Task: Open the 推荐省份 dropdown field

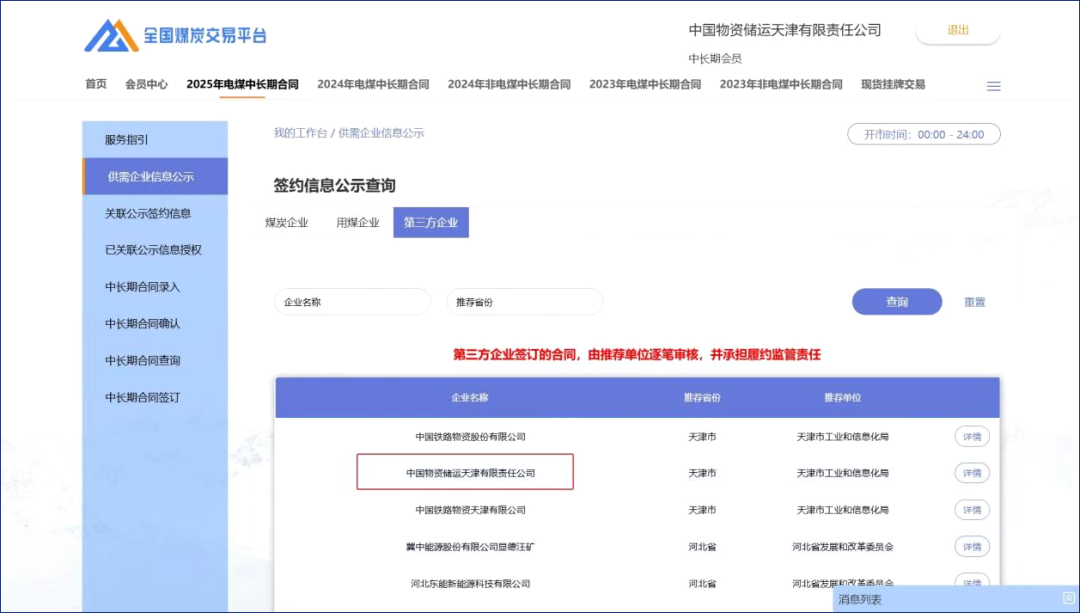Action: tap(524, 302)
